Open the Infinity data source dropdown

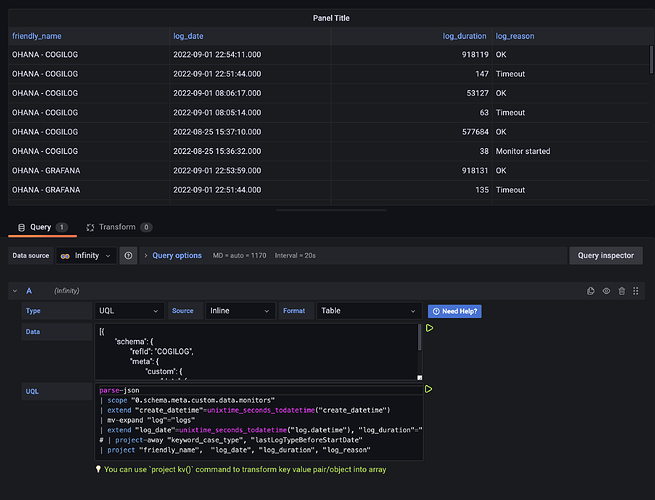point(87,256)
